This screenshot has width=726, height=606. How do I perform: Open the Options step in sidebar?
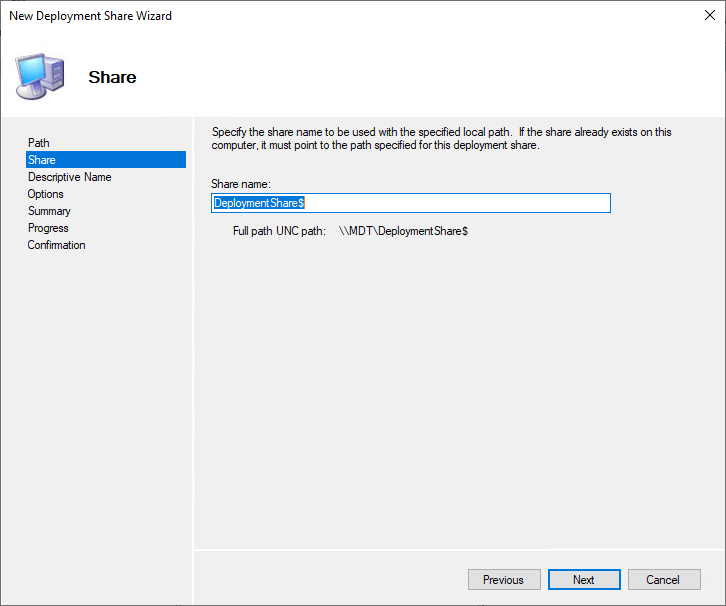coord(46,194)
